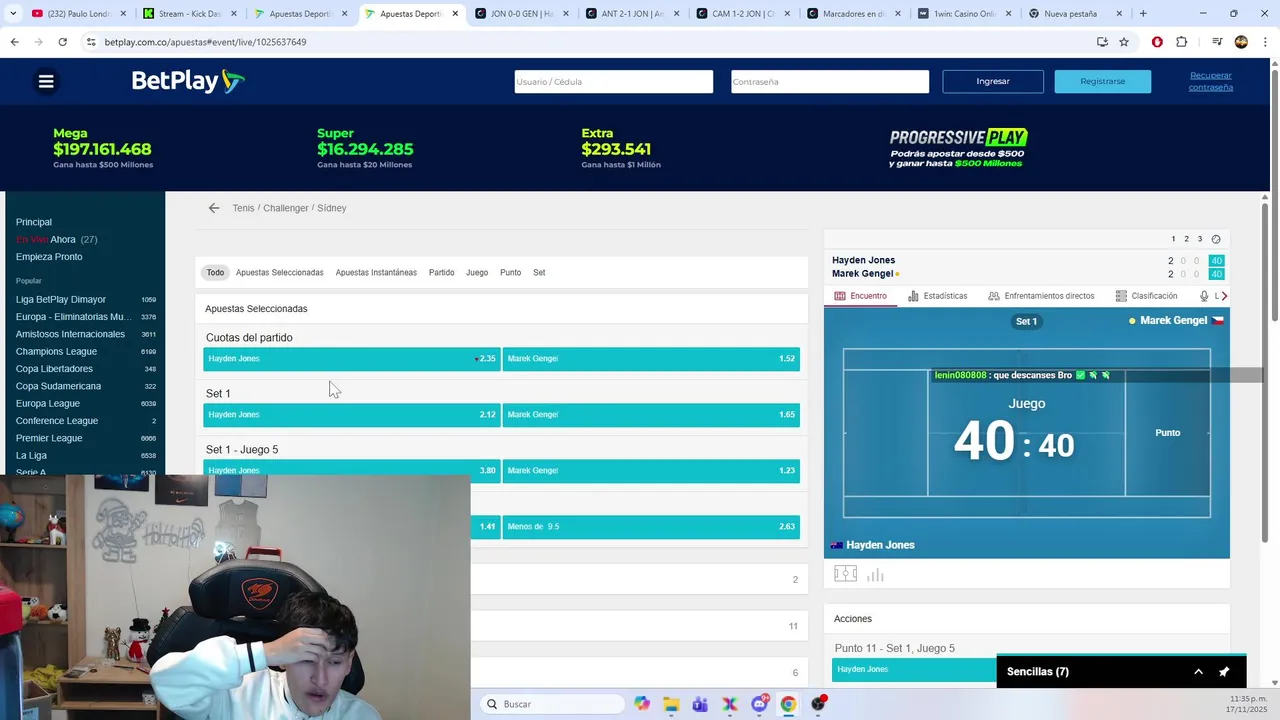Open the red ad-blocker extension icon

pos(1157,42)
